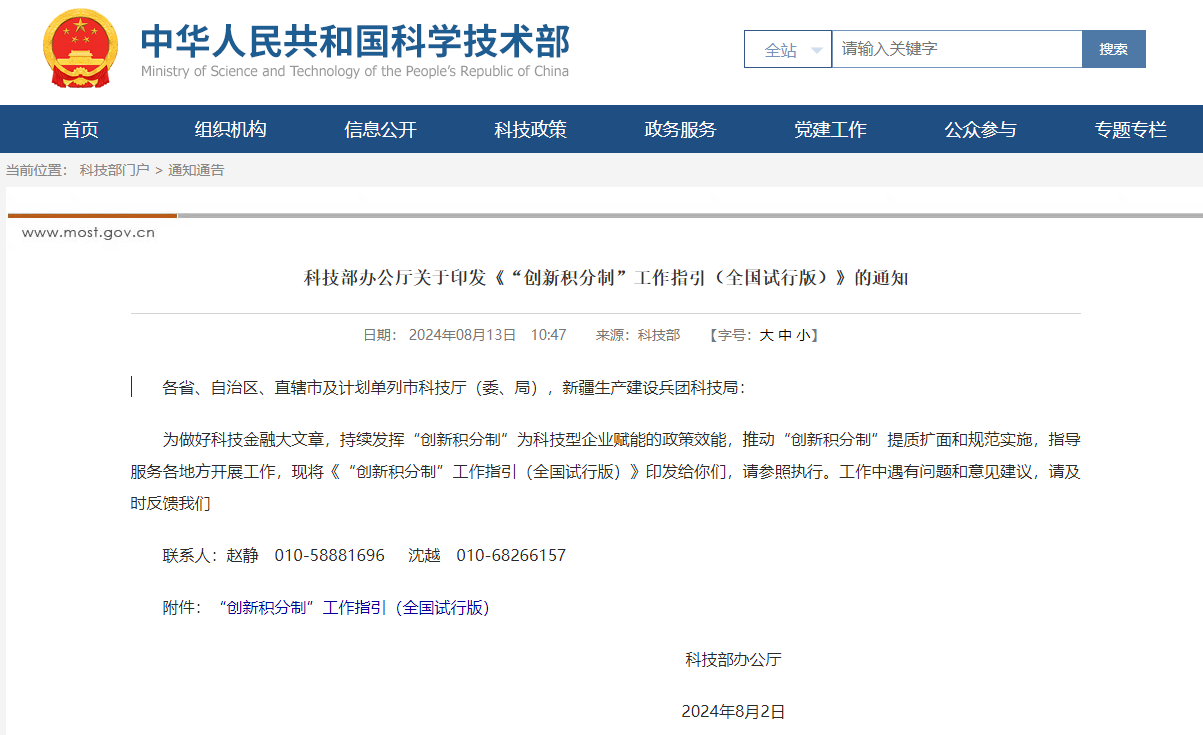Open the 组织机构 menu
The width and height of the screenshot is (1203, 735).
[x=231, y=129]
